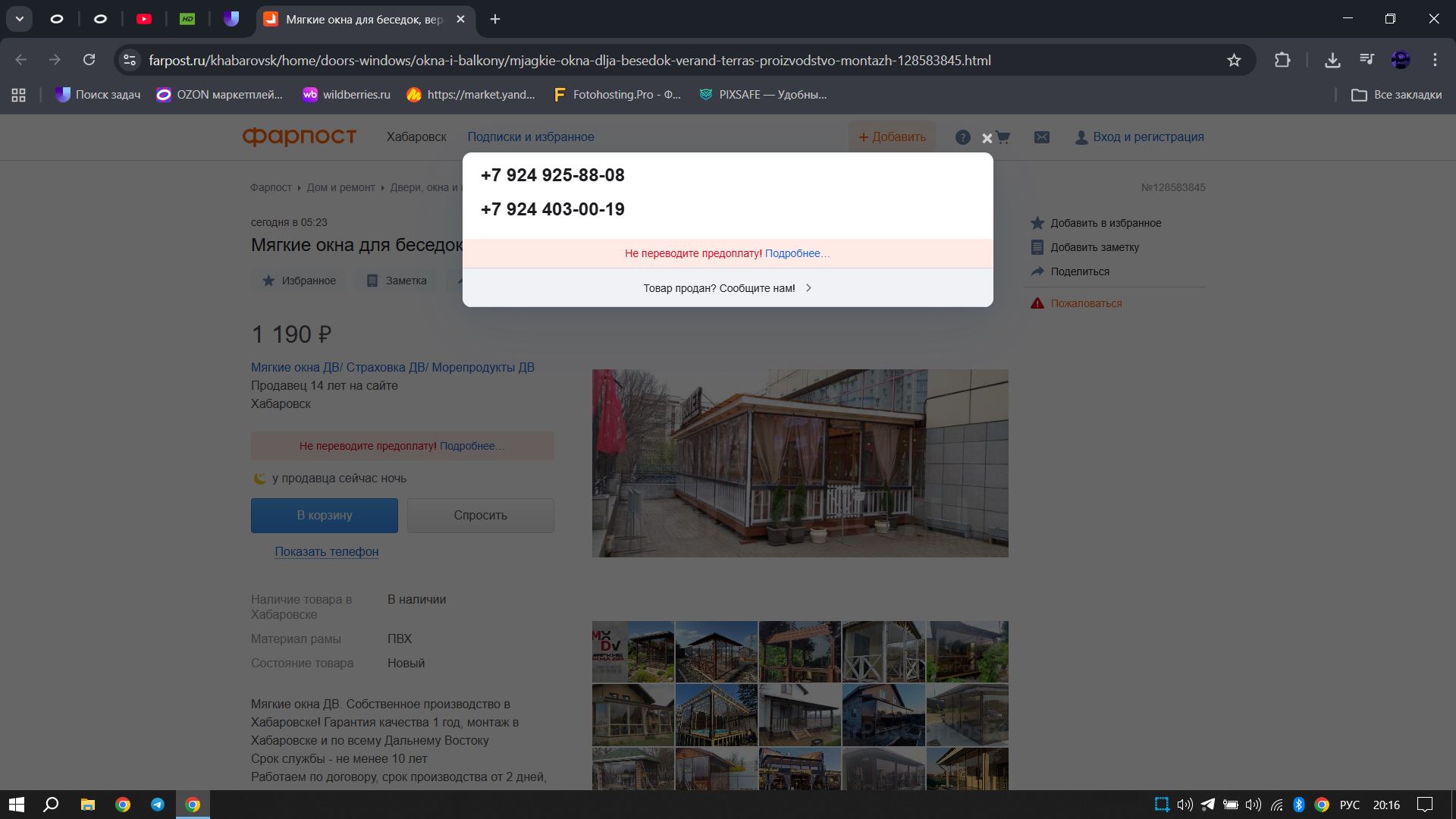Click Подробнее link in popup
This screenshot has width=1456, height=819.
coord(796,253)
